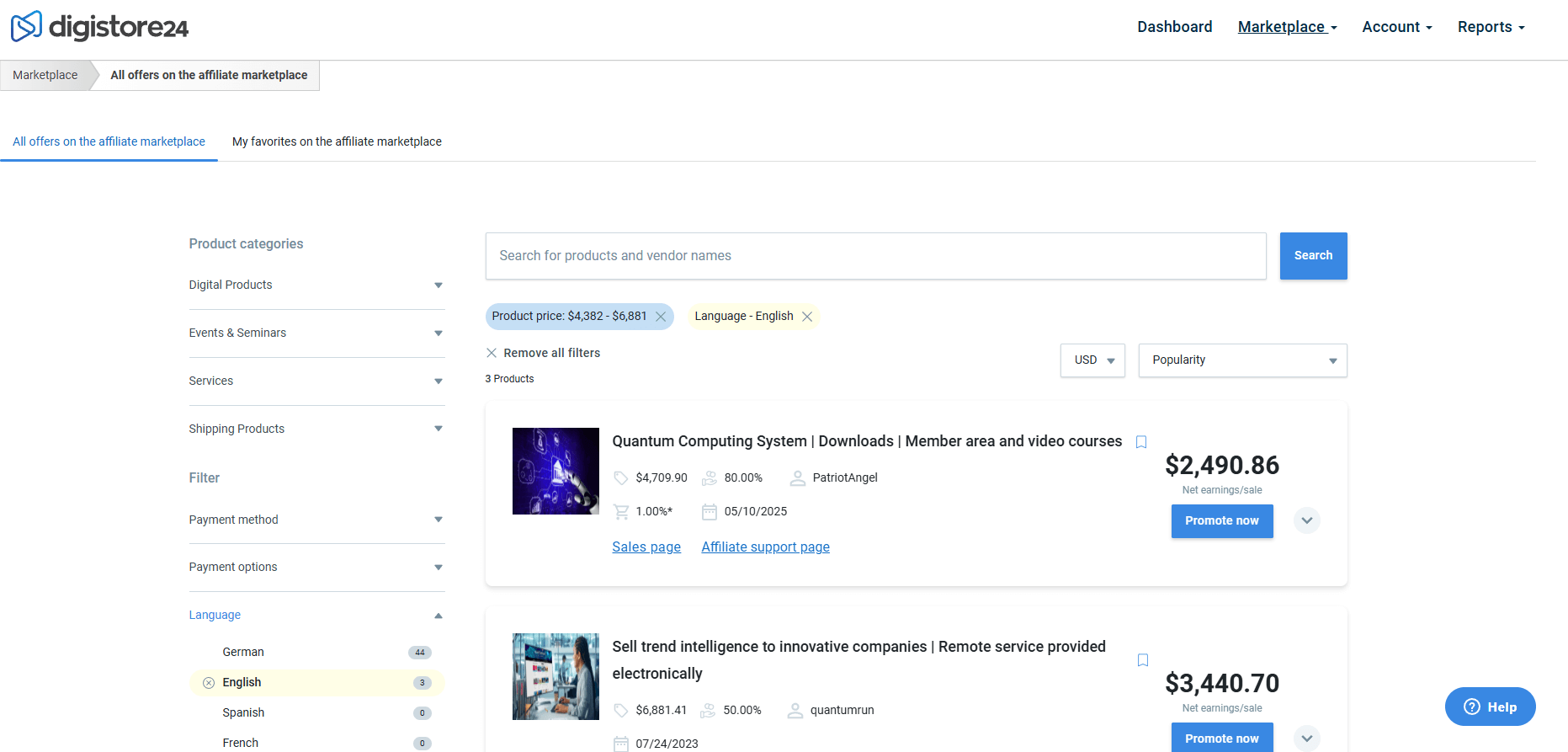Open the Popularity sort dropdown

1242,360
